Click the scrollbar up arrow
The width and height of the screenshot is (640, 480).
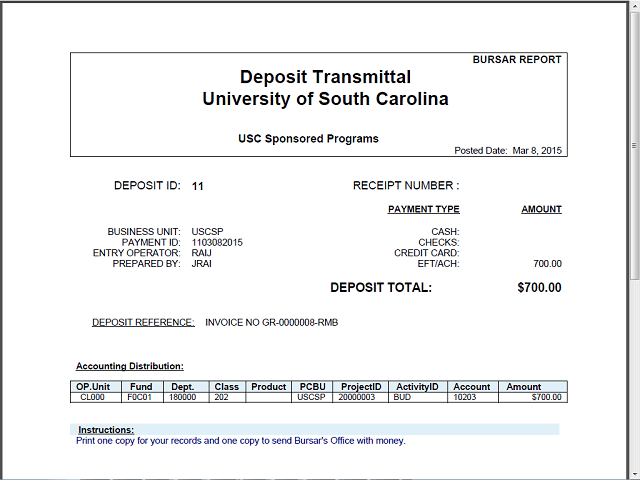[x=634, y=6]
